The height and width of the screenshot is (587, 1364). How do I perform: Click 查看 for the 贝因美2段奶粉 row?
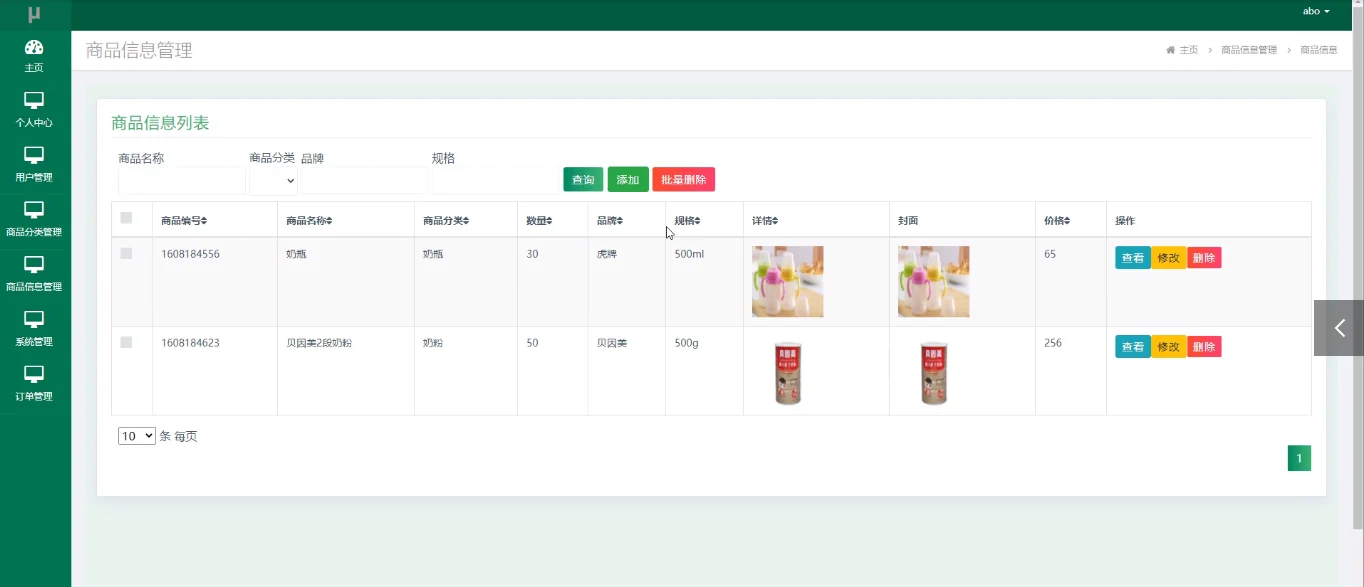(1133, 347)
